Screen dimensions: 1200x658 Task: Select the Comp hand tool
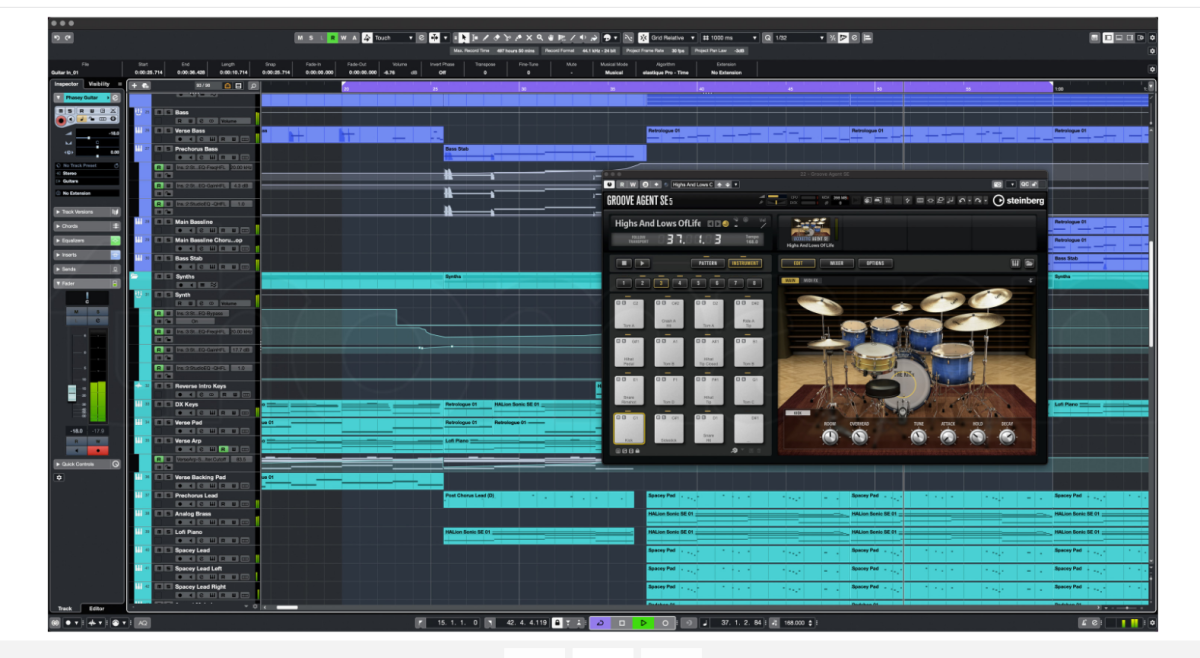coord(551,38)
